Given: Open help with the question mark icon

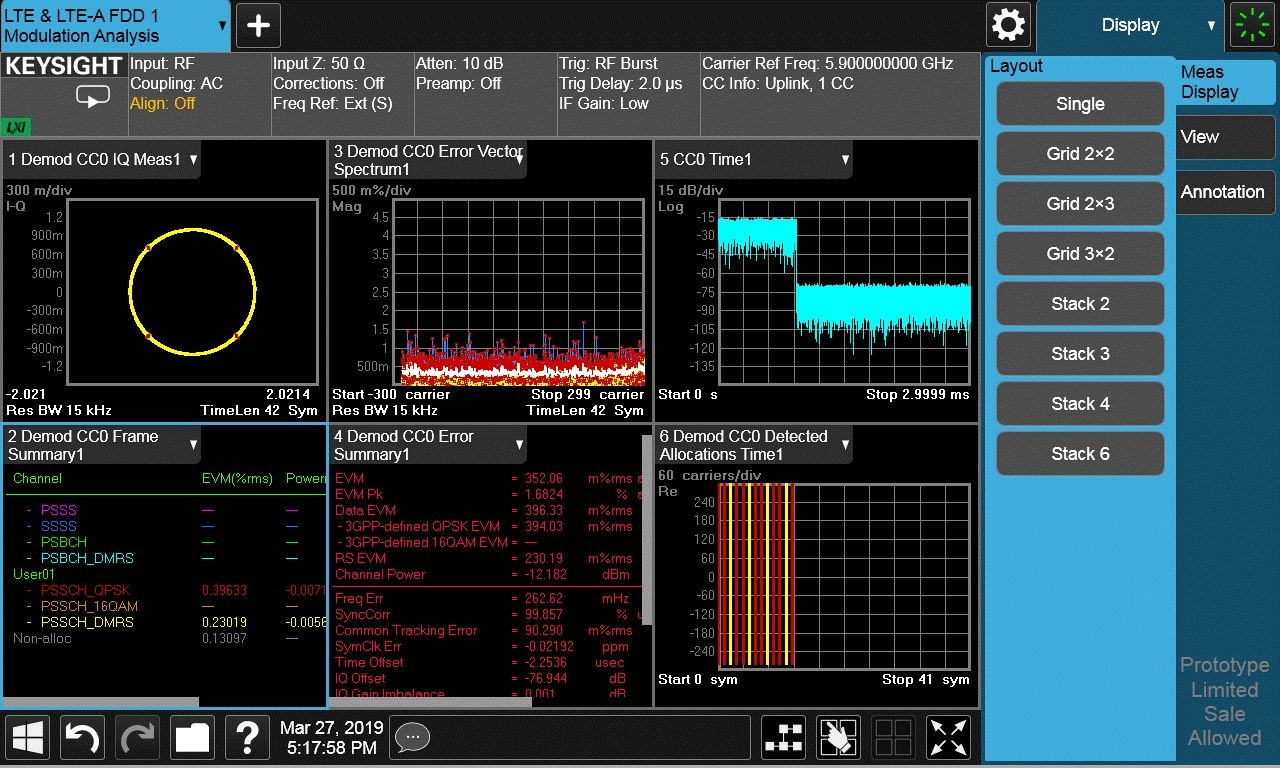Looking at the screenshot, I should 247,738.
